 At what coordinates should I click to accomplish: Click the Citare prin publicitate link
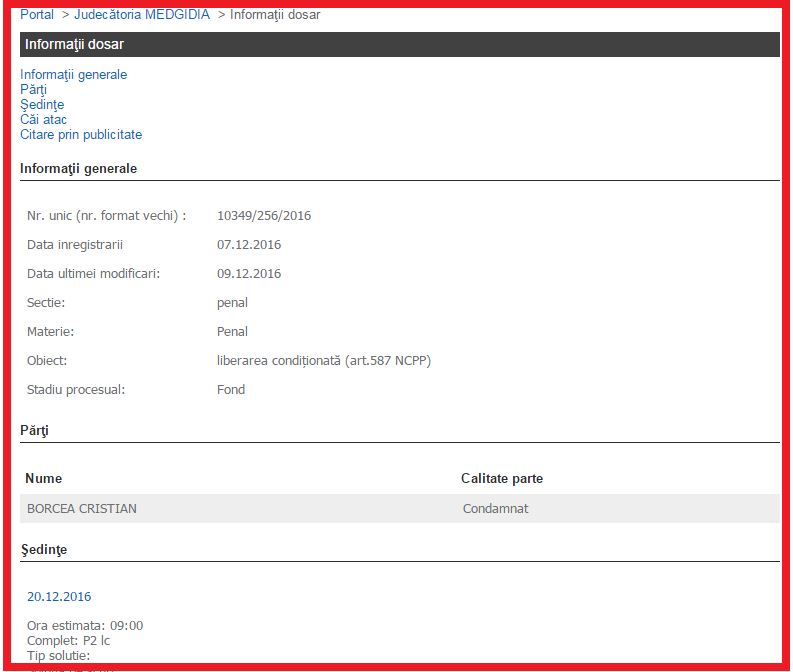tap(81, 135)
